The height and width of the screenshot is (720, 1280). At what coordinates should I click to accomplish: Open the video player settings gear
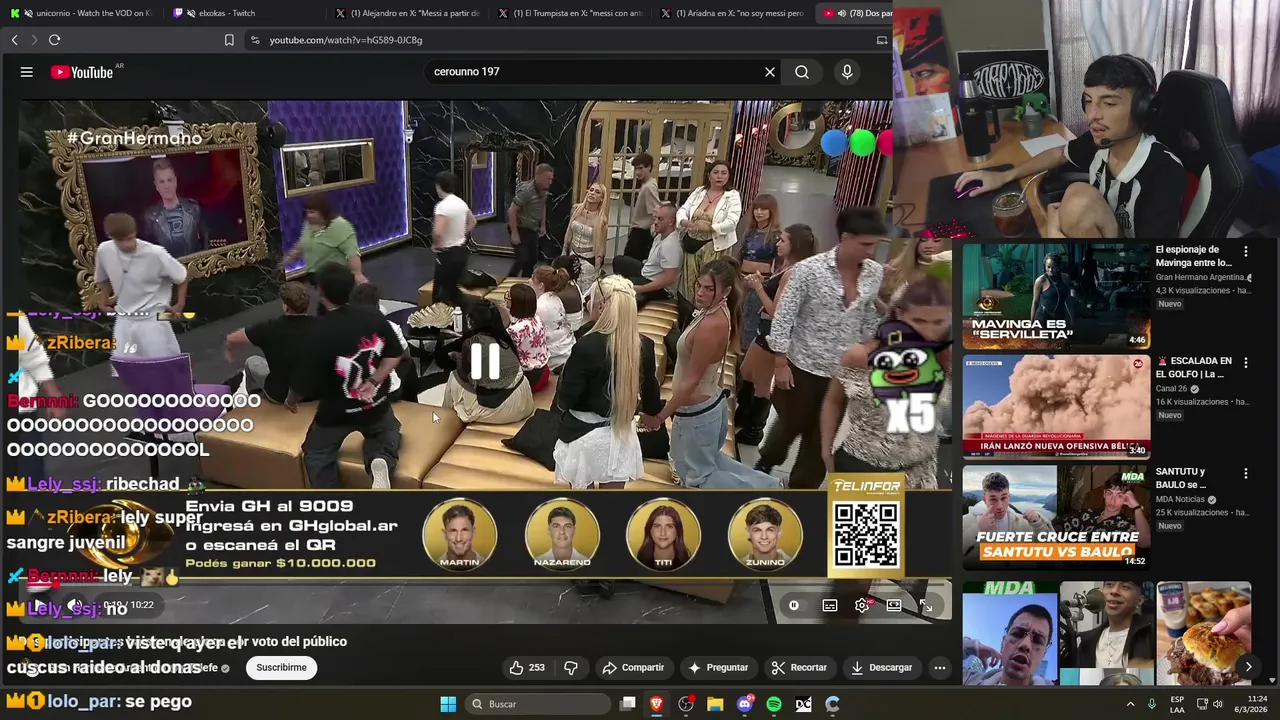862,605
